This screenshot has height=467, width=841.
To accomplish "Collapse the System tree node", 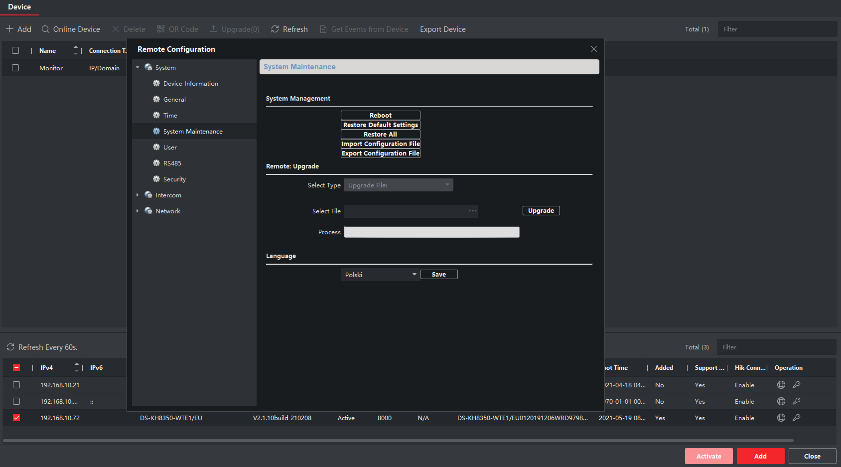I will [x=138, y=67].
